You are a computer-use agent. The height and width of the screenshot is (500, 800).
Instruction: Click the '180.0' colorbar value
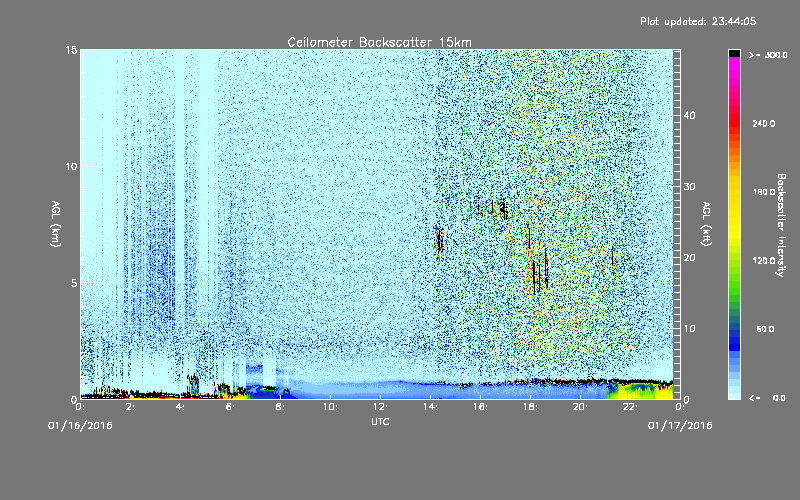click(x=764, y=192)
